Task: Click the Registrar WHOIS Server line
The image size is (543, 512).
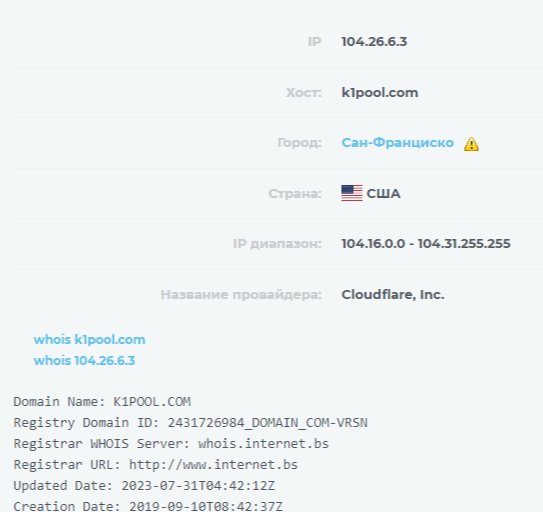Action: pyautogui.click(x=171, y=444)
